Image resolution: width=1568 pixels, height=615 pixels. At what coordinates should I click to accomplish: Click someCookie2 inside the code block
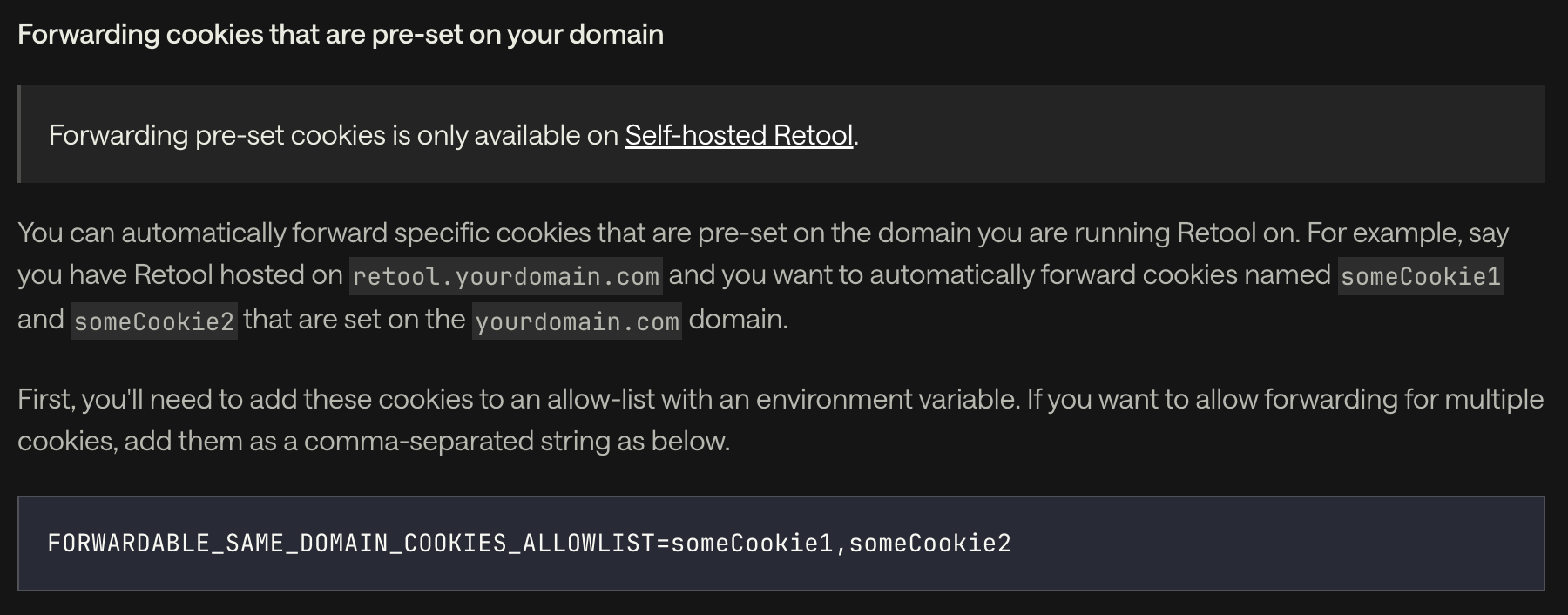(929, 544)
